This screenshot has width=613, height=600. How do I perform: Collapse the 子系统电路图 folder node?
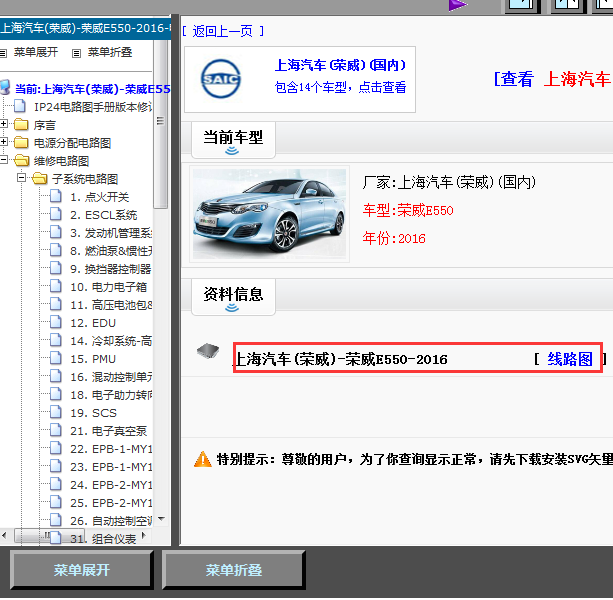click(22, 177)
